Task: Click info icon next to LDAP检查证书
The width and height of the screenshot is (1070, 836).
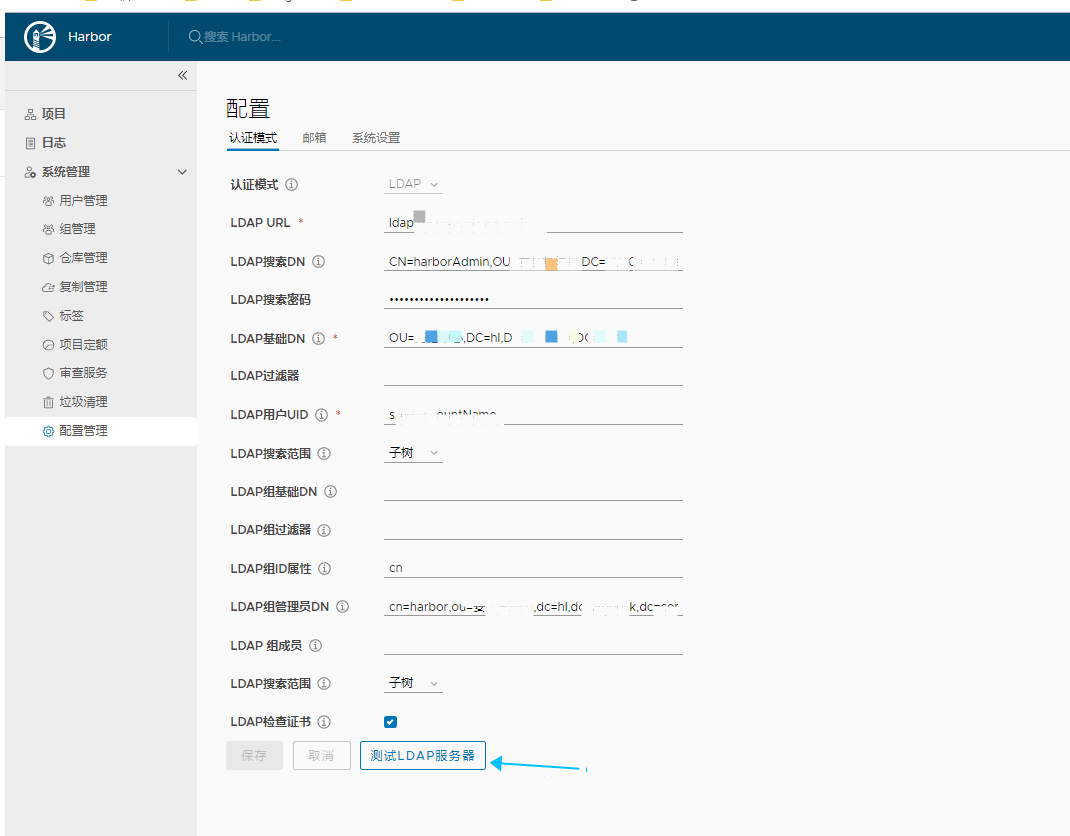Action: click(x=324, y=722)
